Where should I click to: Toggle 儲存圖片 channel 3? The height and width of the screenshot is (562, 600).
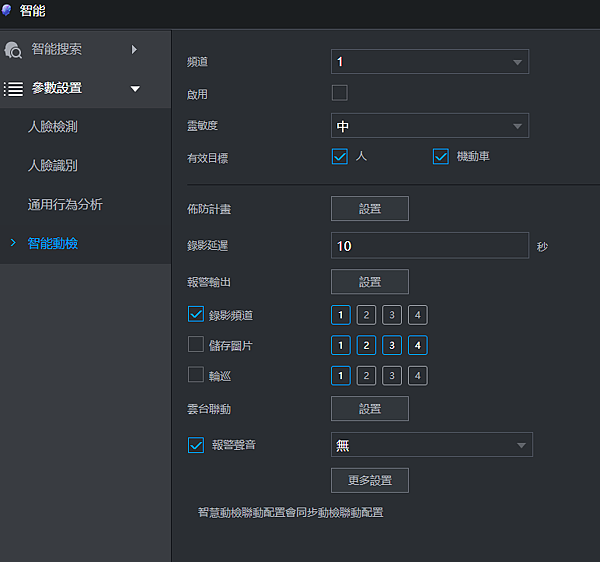392,345
